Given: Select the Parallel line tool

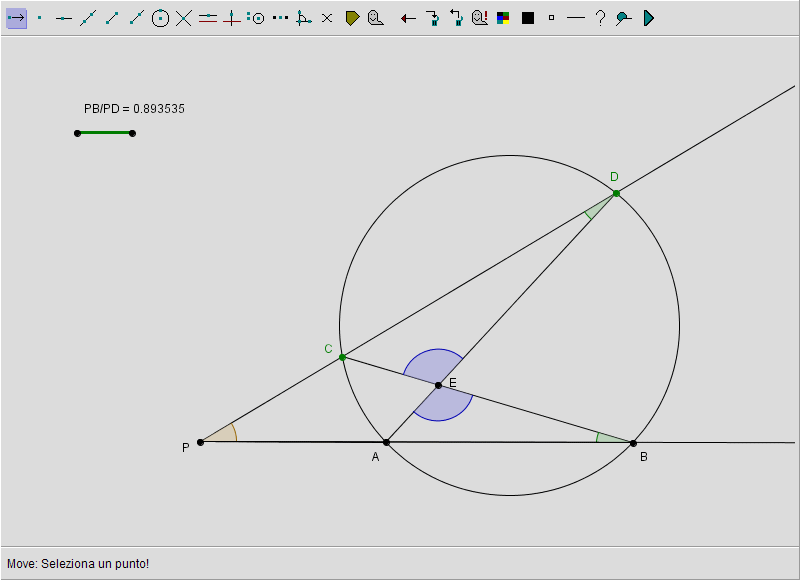Looking at the screenshot, I should (208, 18).
